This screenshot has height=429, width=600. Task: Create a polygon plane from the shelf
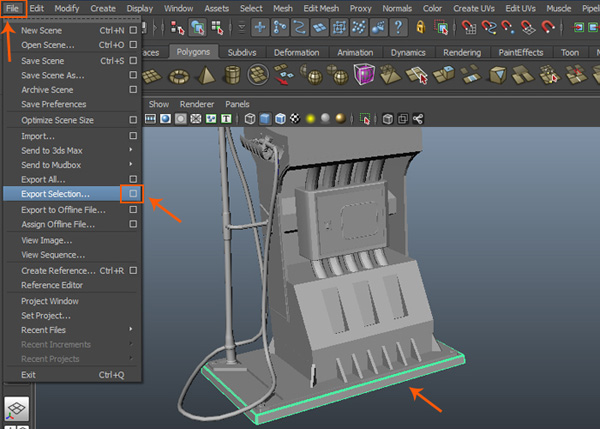tap(152, 76)
